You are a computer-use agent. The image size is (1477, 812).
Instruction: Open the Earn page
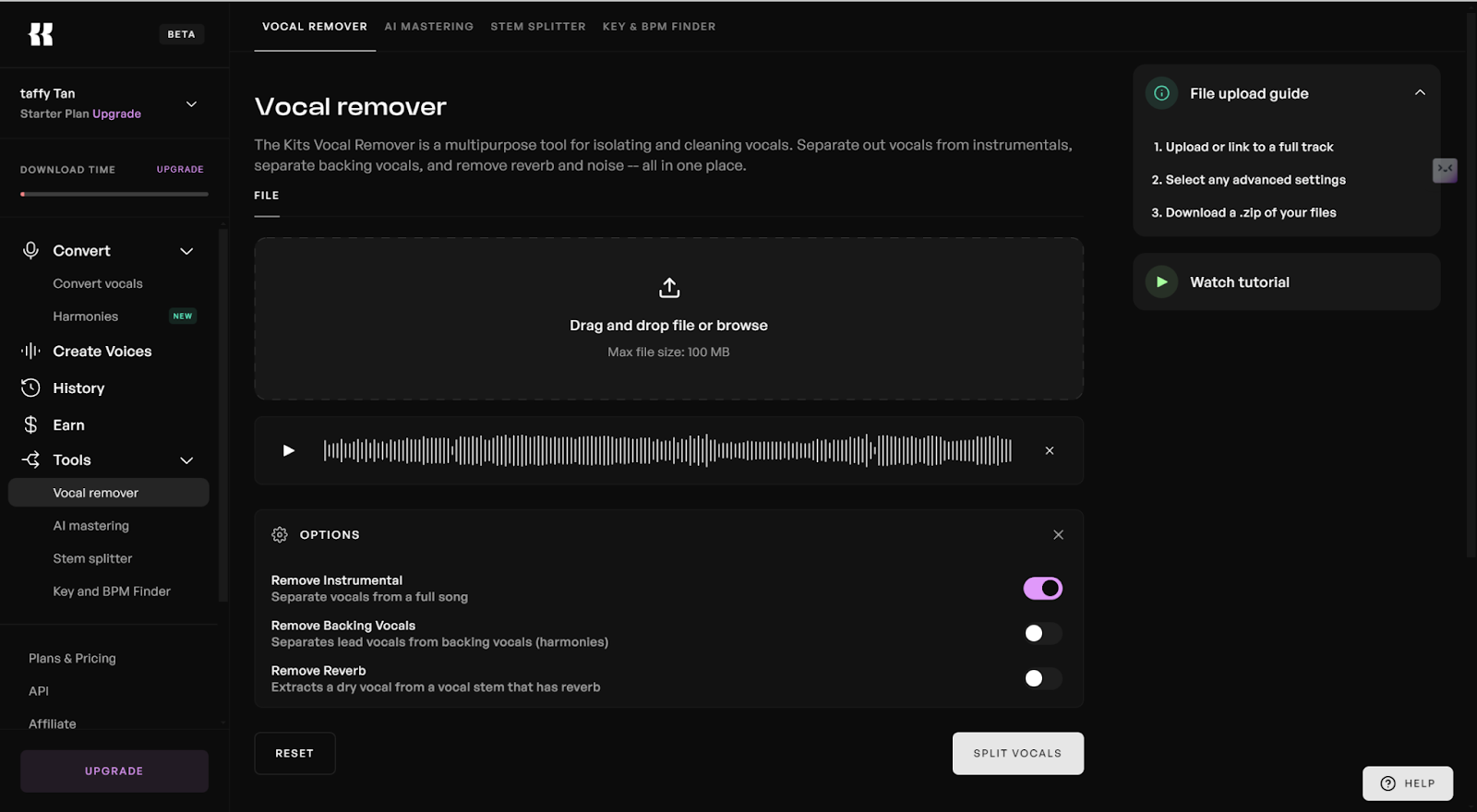click(68, 424)
